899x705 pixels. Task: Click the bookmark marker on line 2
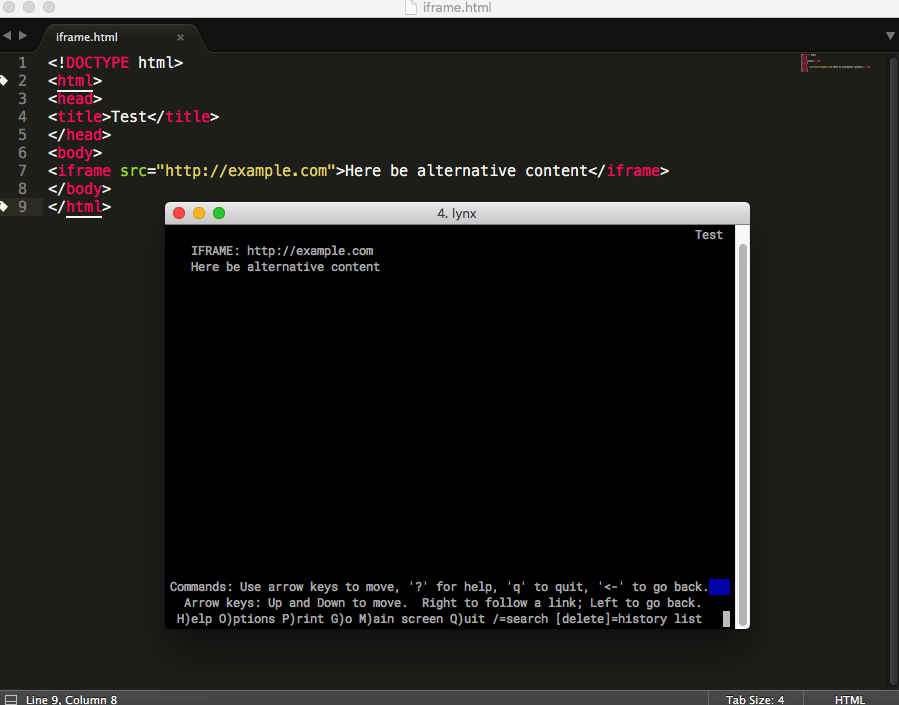(4, 80)
